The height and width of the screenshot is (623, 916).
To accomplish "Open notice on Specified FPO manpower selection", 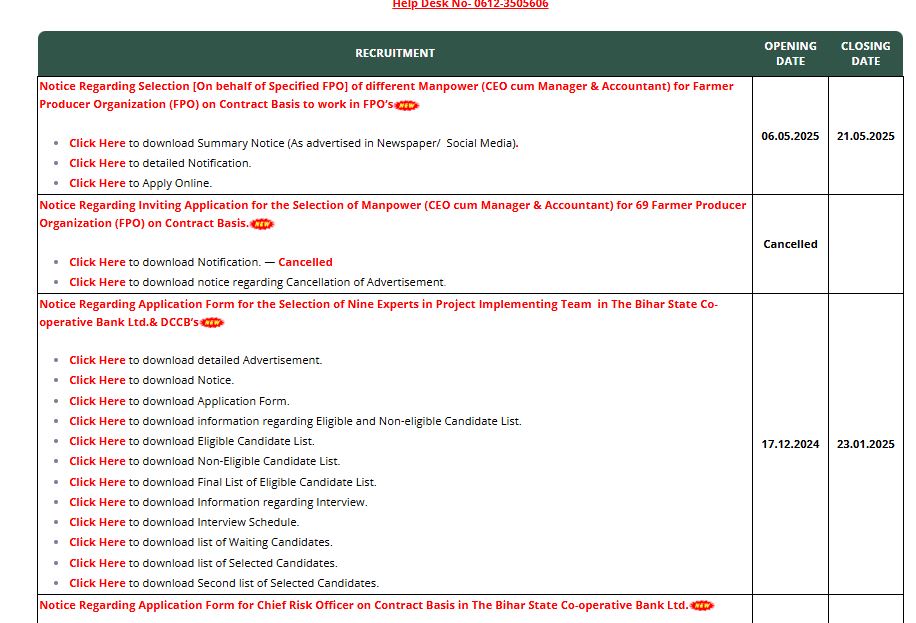I will coord(386,95).
